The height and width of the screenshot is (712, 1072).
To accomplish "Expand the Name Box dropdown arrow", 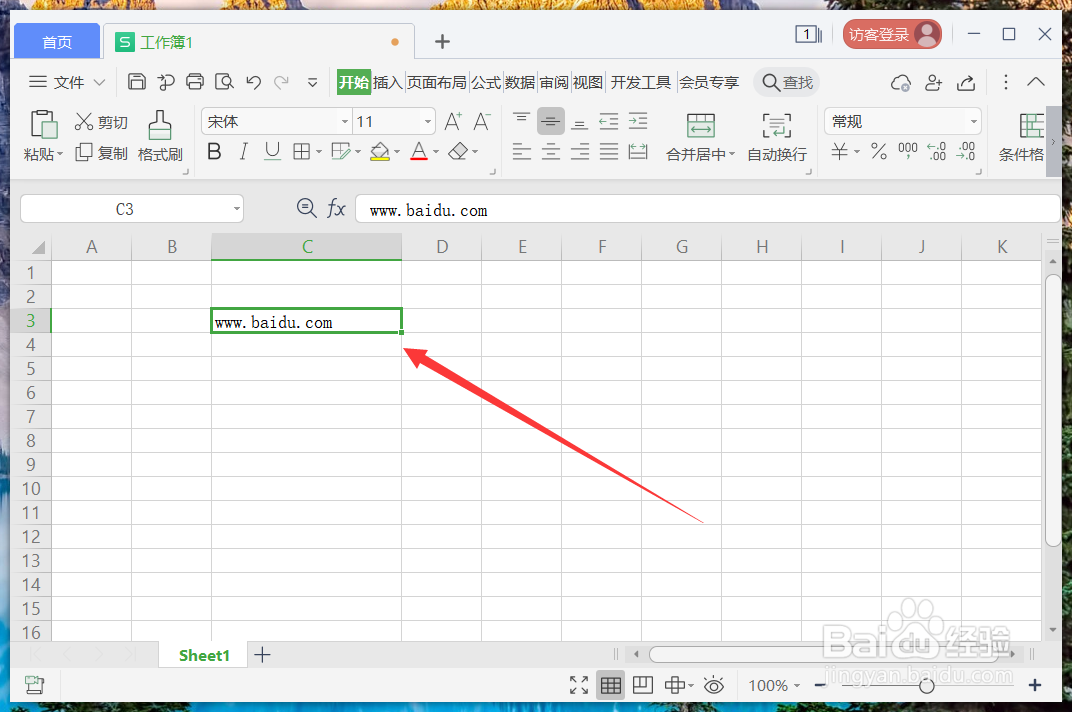I will (x=237, y=209).
